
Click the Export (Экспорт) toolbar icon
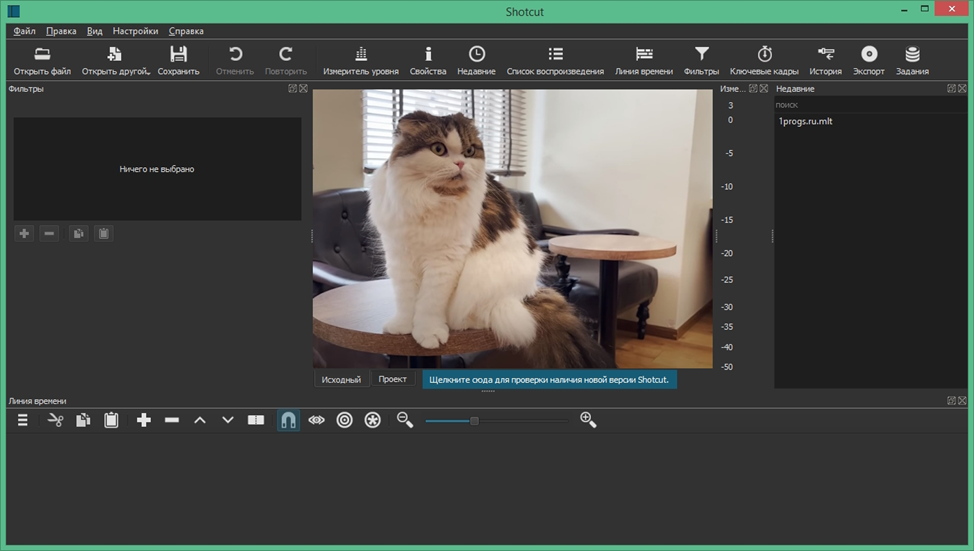pyautogui.click(x=868, y=60)
